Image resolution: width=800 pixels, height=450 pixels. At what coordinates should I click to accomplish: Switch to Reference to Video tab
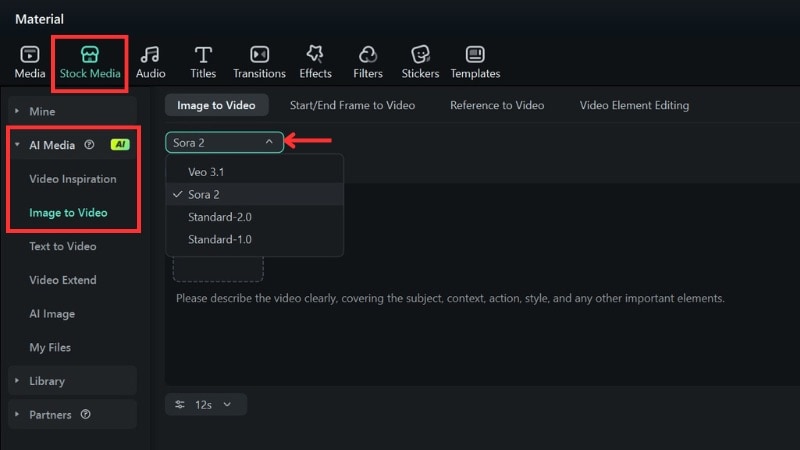[x=497, y=105]
